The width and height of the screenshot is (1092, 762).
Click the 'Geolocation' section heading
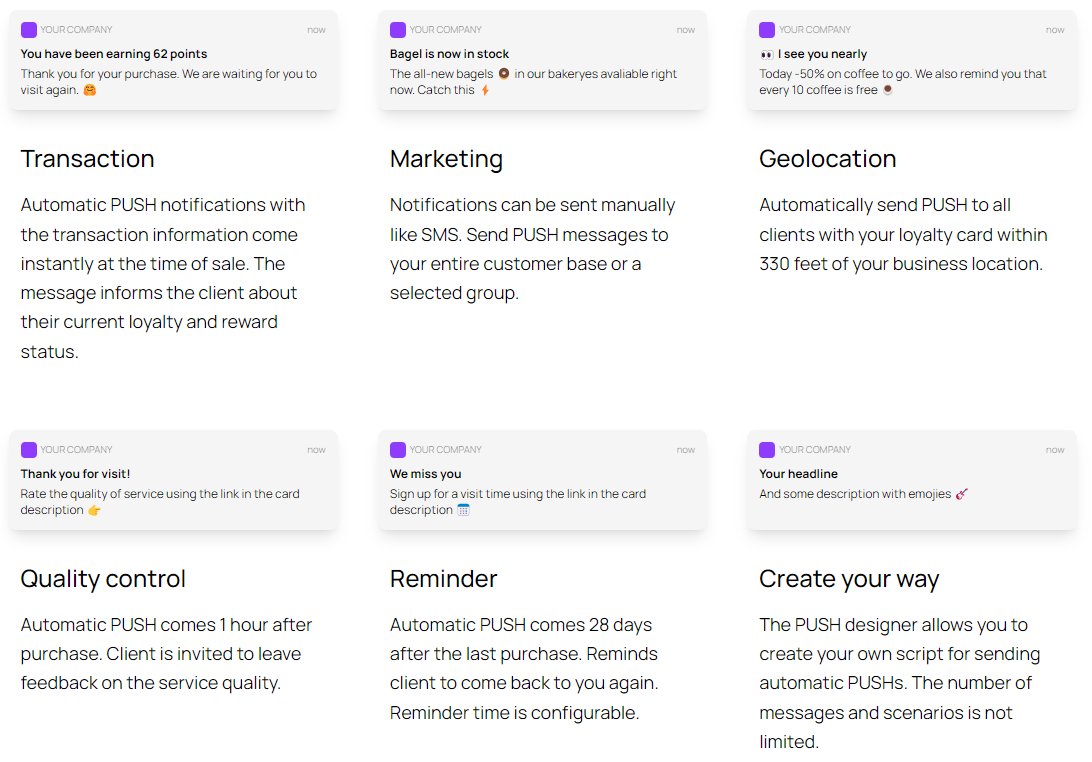[827, 159]
